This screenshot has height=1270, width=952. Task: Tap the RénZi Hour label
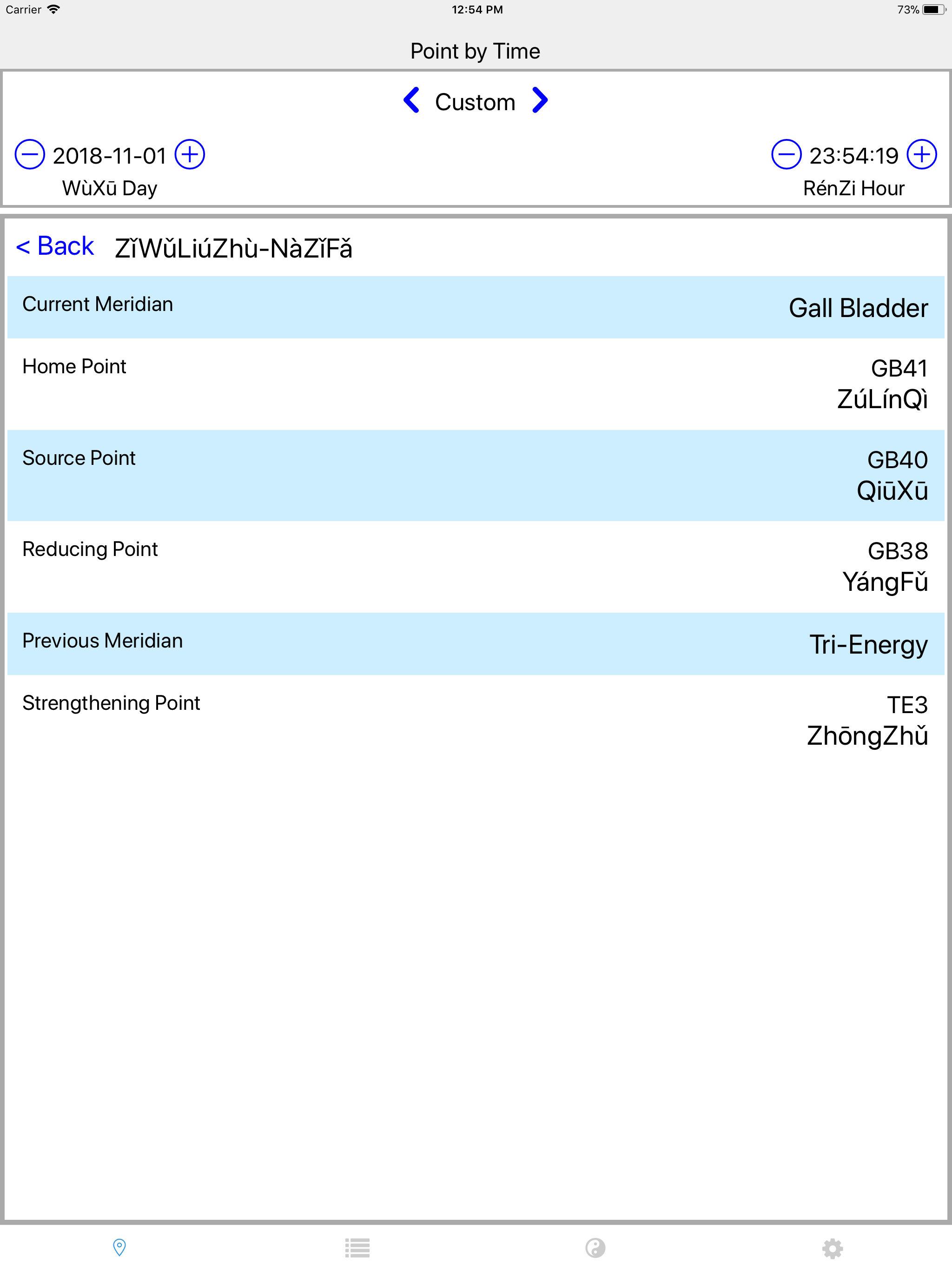854,188
